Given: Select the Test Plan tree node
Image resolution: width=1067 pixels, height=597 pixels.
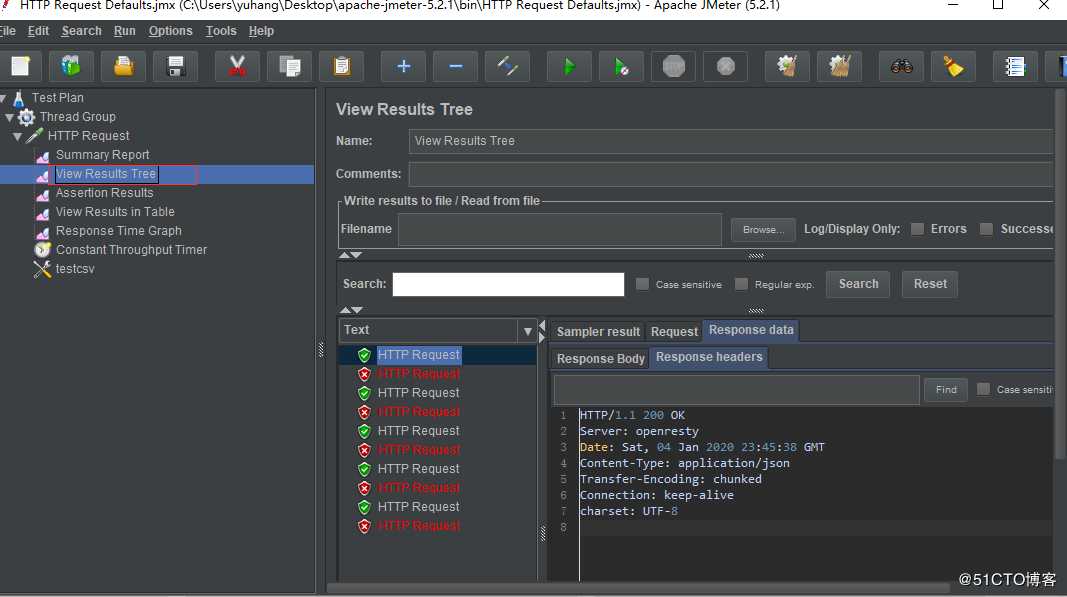Looking at the screenshot, I should coord(58,98).
